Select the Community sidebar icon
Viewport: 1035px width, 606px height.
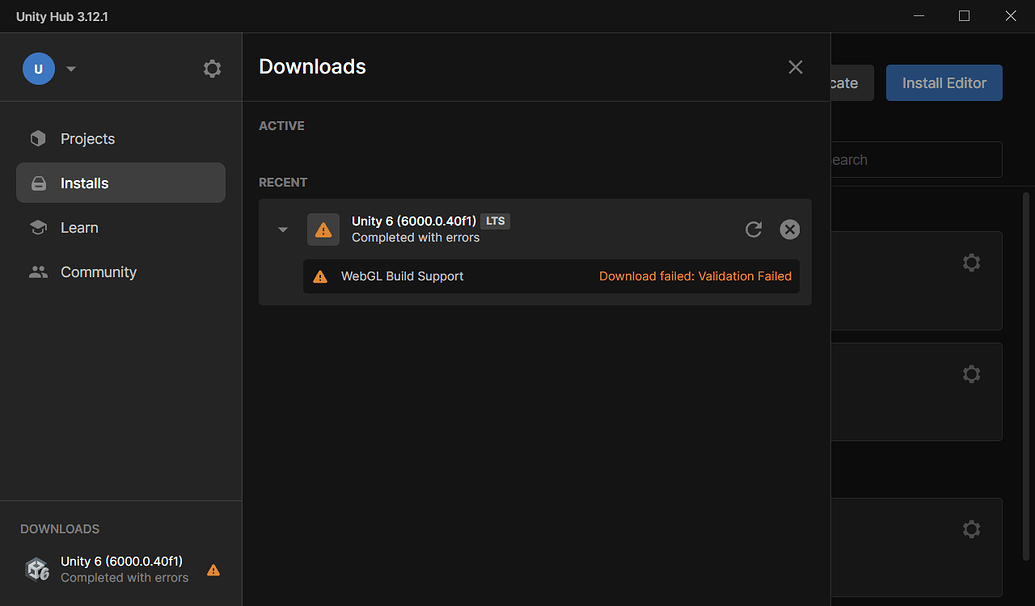pos(38,271)
